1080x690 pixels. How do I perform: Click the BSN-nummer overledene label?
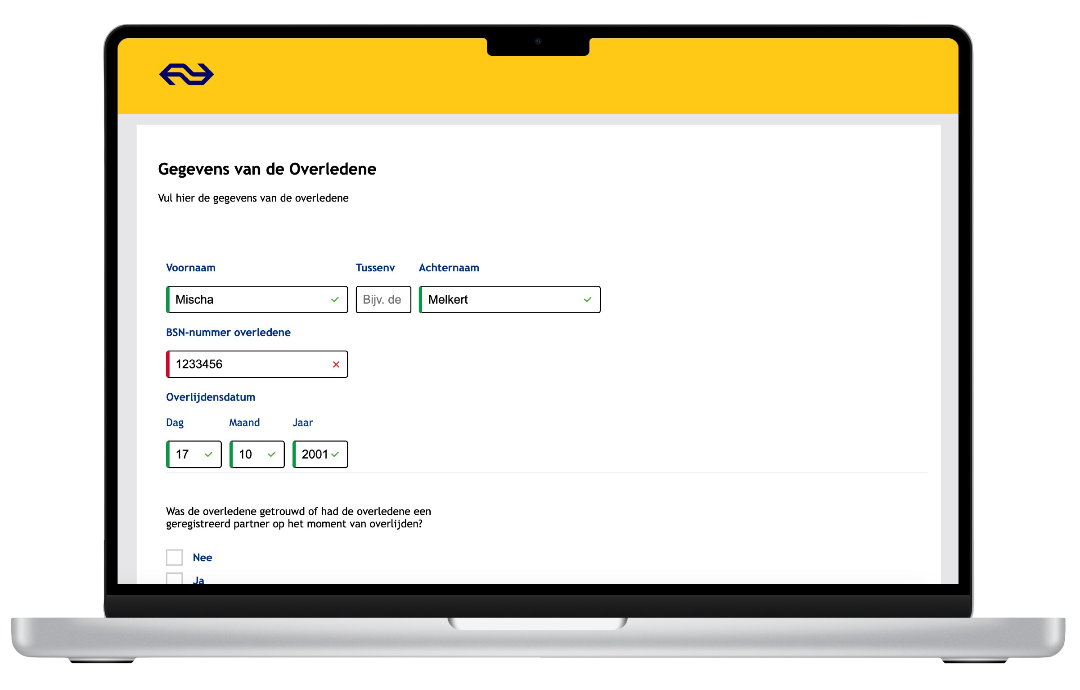(x=228, y=333)
